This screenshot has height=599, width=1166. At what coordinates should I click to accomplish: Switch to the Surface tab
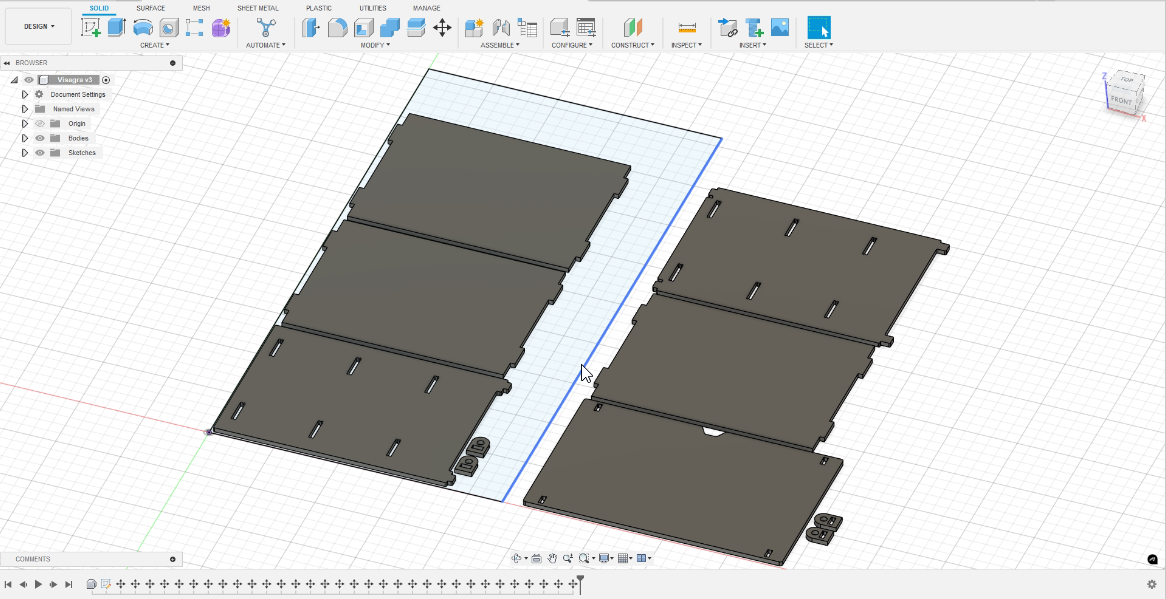click(x=150, y=8)
